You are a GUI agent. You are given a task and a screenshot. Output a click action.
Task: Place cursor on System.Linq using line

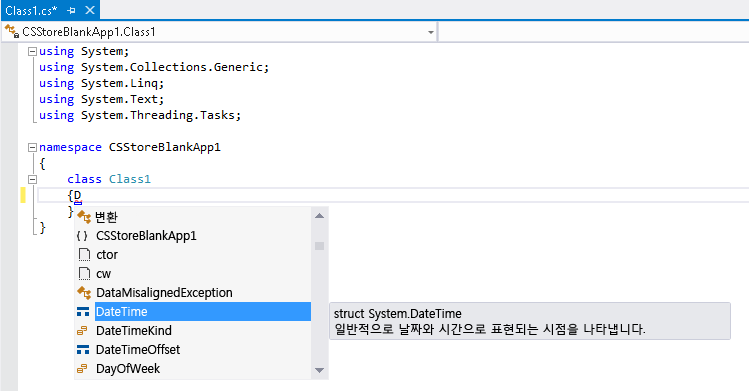101,83
